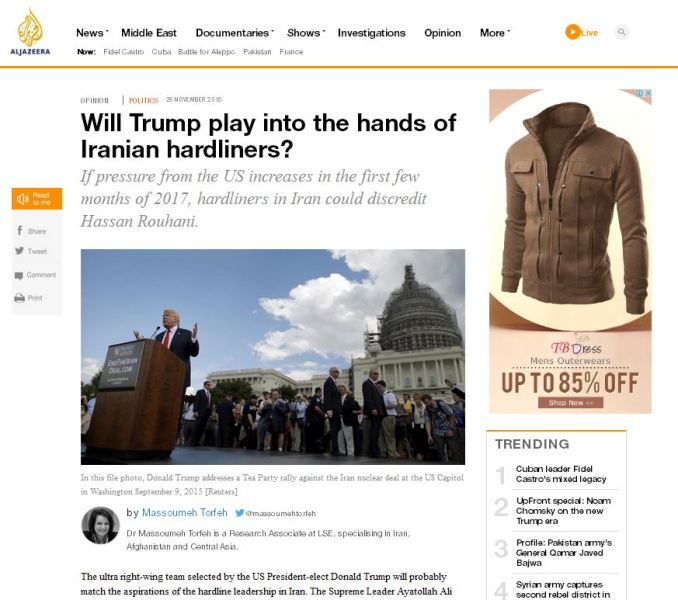The image size is (678, 600).
Task: Click the Fidel Castro trending topic link
Action: coord(124,52)
